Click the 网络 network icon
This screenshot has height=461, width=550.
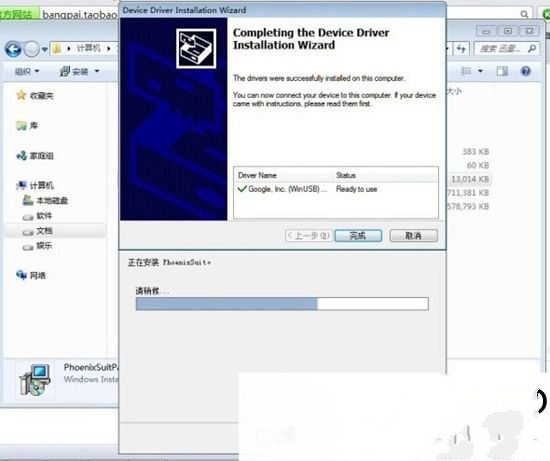click(21, 275)
